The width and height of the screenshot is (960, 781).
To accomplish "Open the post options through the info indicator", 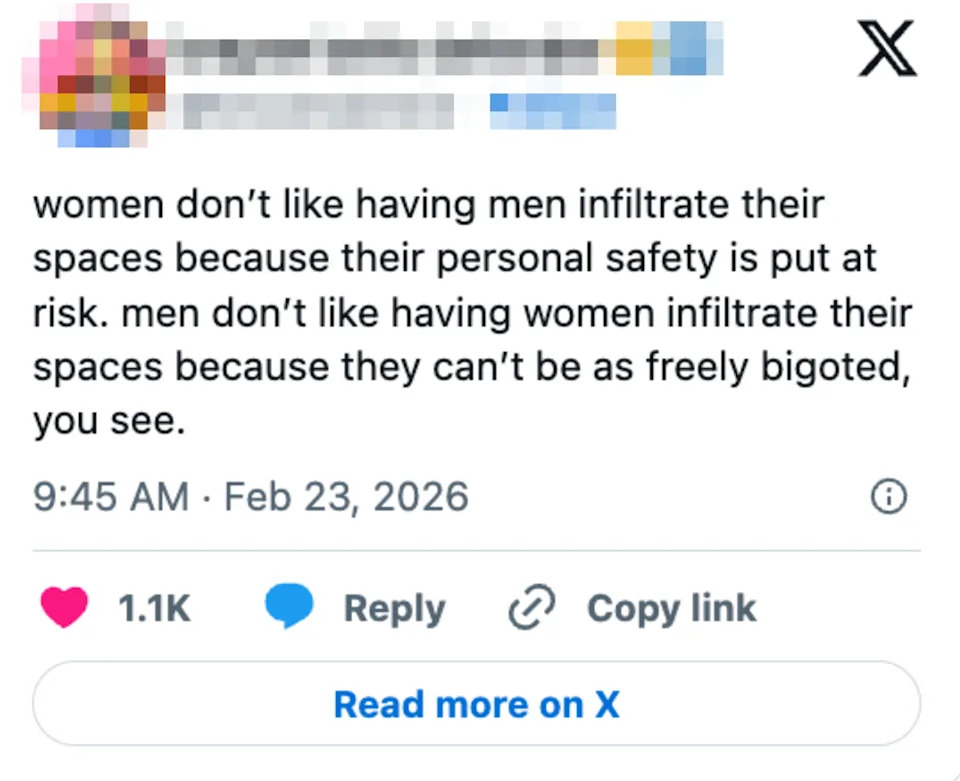I will click(x=888, y=496).
